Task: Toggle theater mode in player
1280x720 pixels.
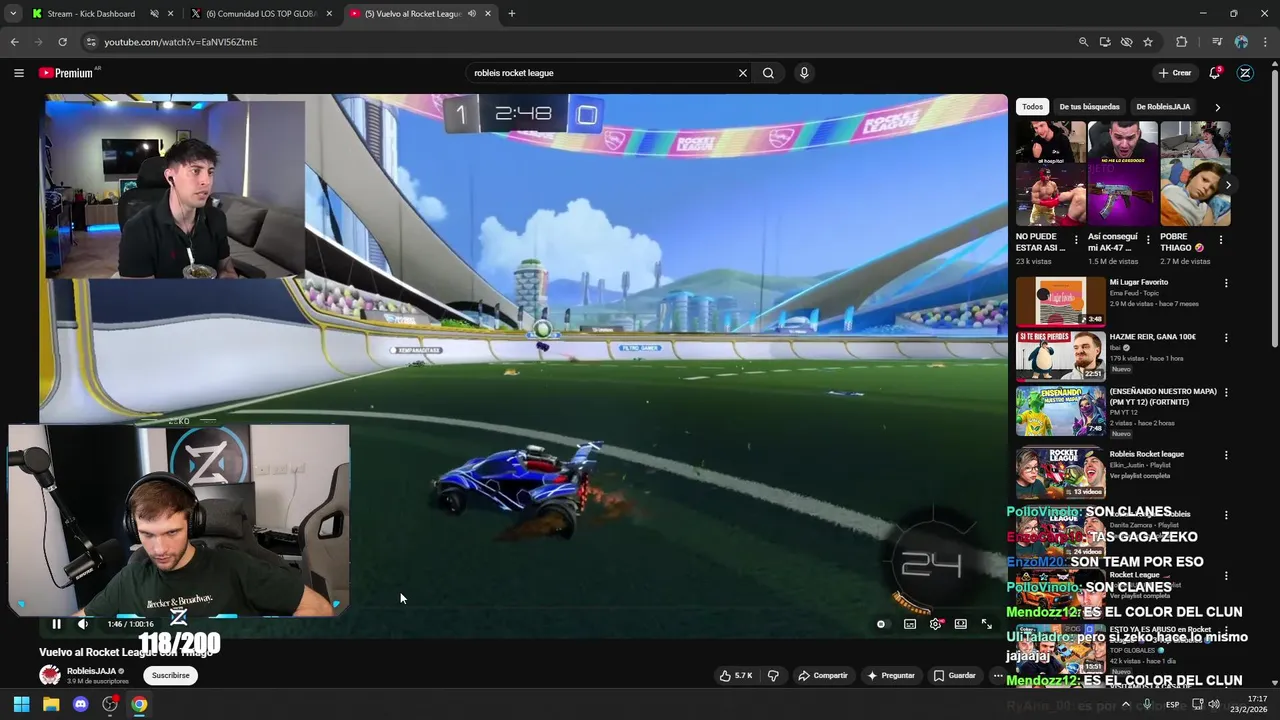Action: coord(961,624)
